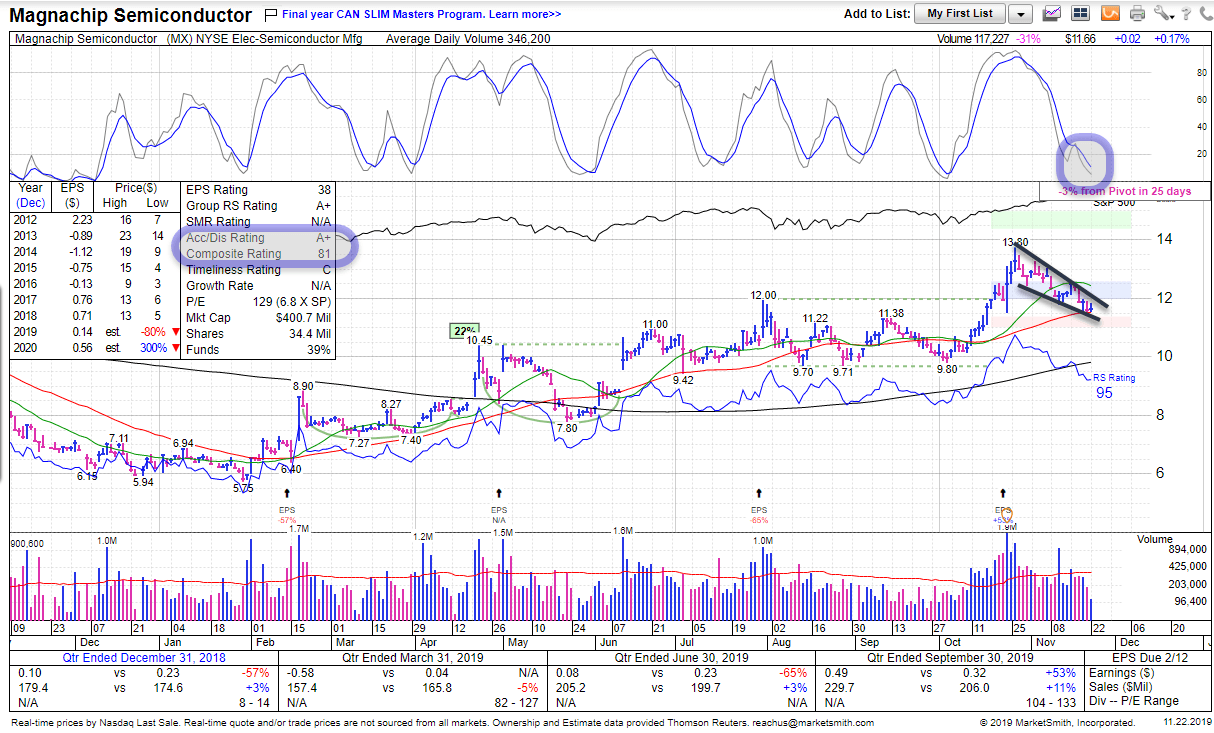1214x733 pixels.
Task: Click '-3% from Pivot in 25 days' label
Action: pos(1125,191)
